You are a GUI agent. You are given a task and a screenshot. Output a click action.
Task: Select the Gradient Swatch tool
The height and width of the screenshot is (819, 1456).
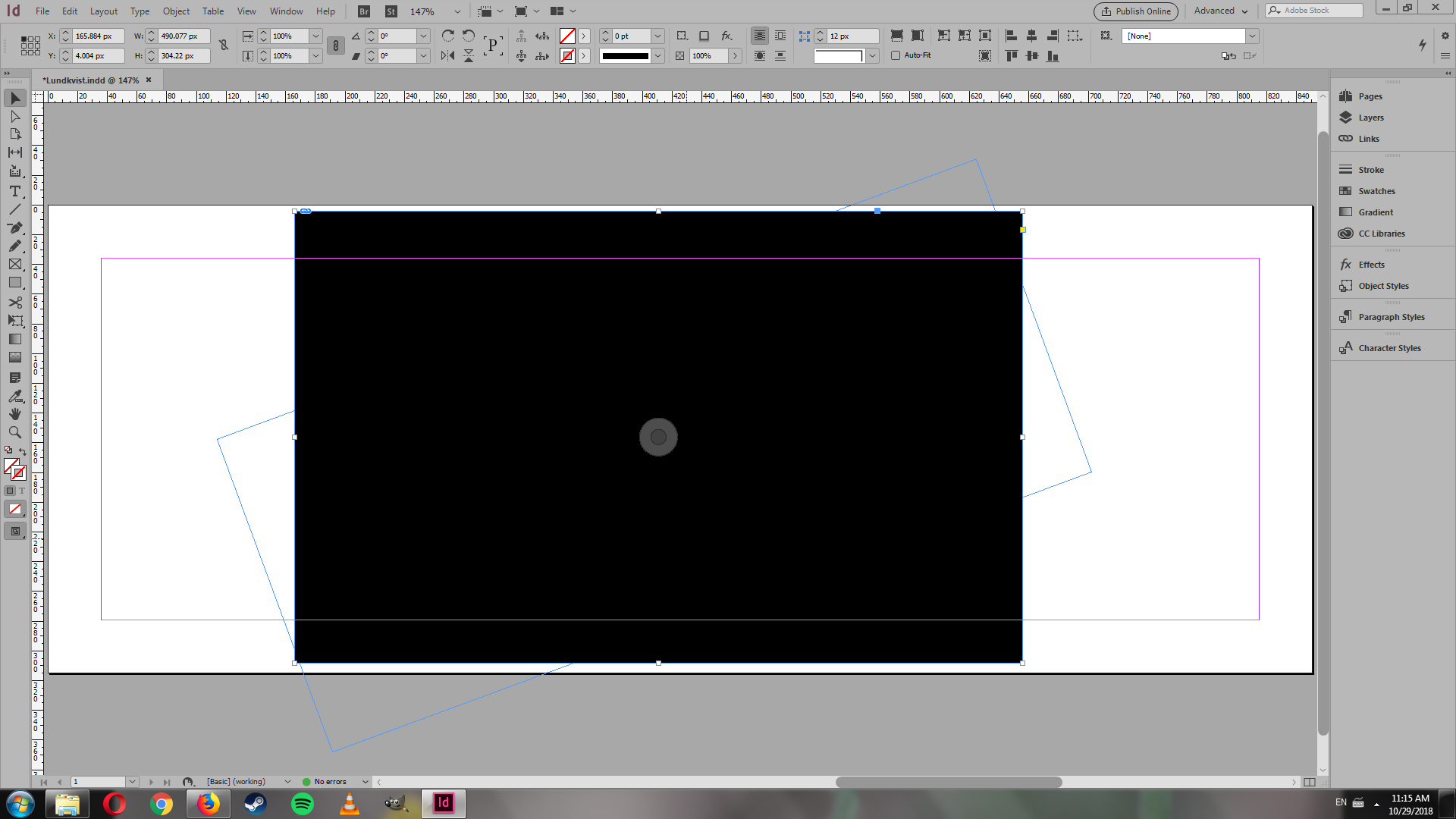[15, 339]
